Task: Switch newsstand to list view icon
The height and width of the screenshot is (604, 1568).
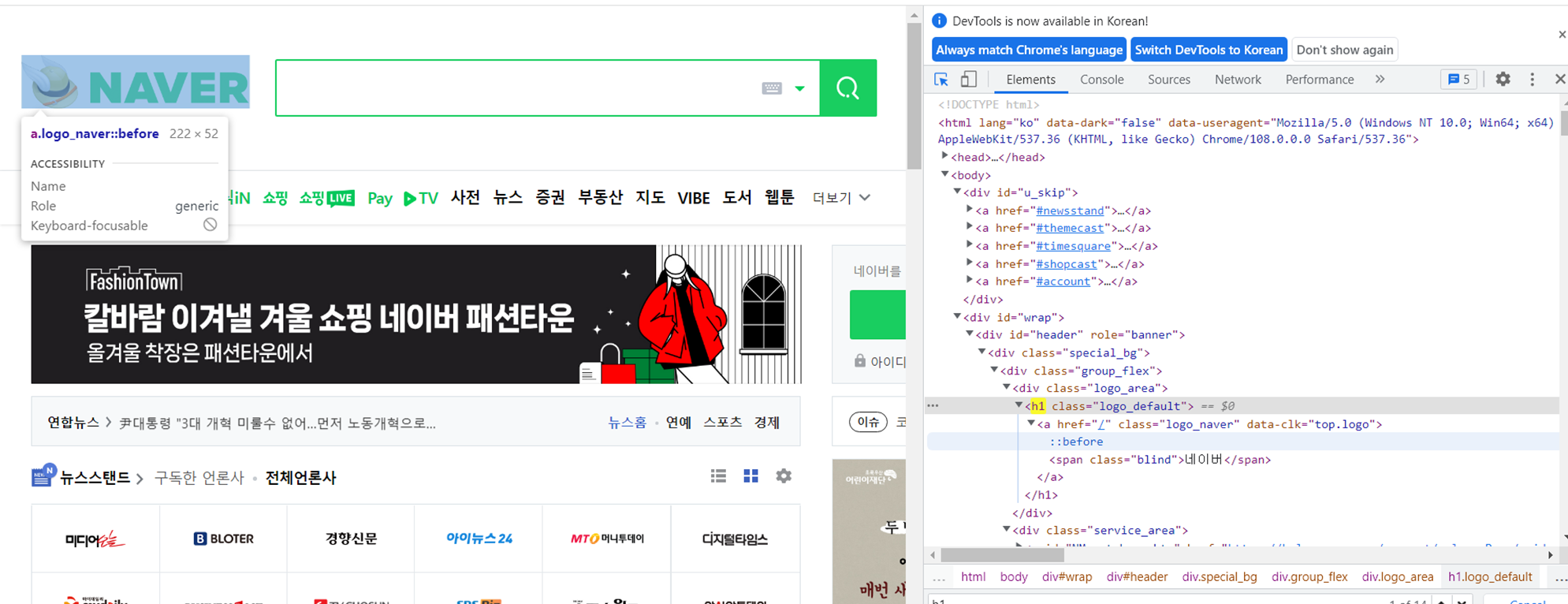Action: click(718, 476)
